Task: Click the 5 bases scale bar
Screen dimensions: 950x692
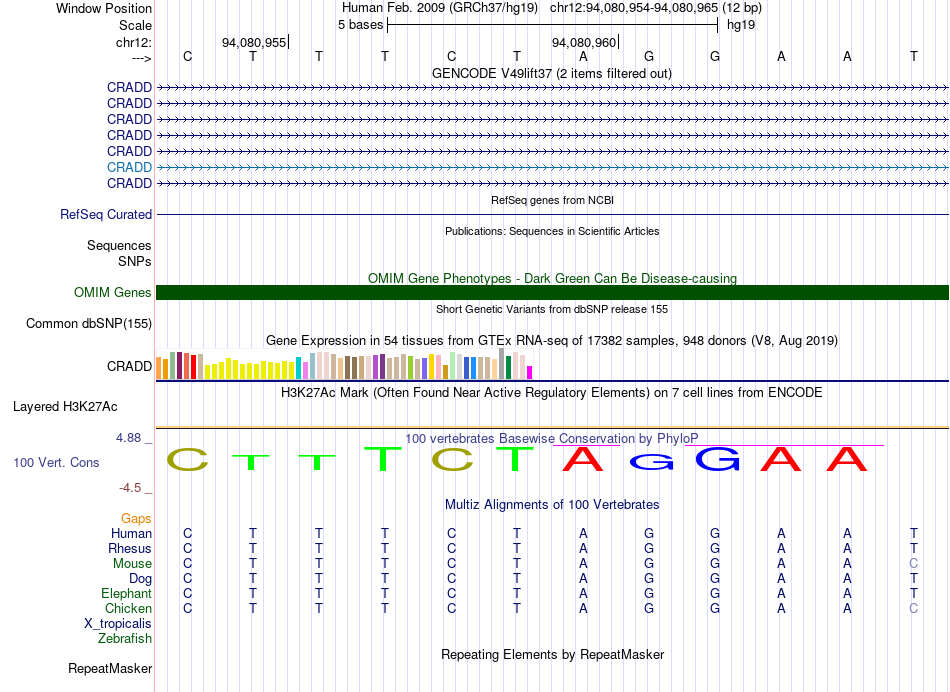Action: [x=553, y=25]
